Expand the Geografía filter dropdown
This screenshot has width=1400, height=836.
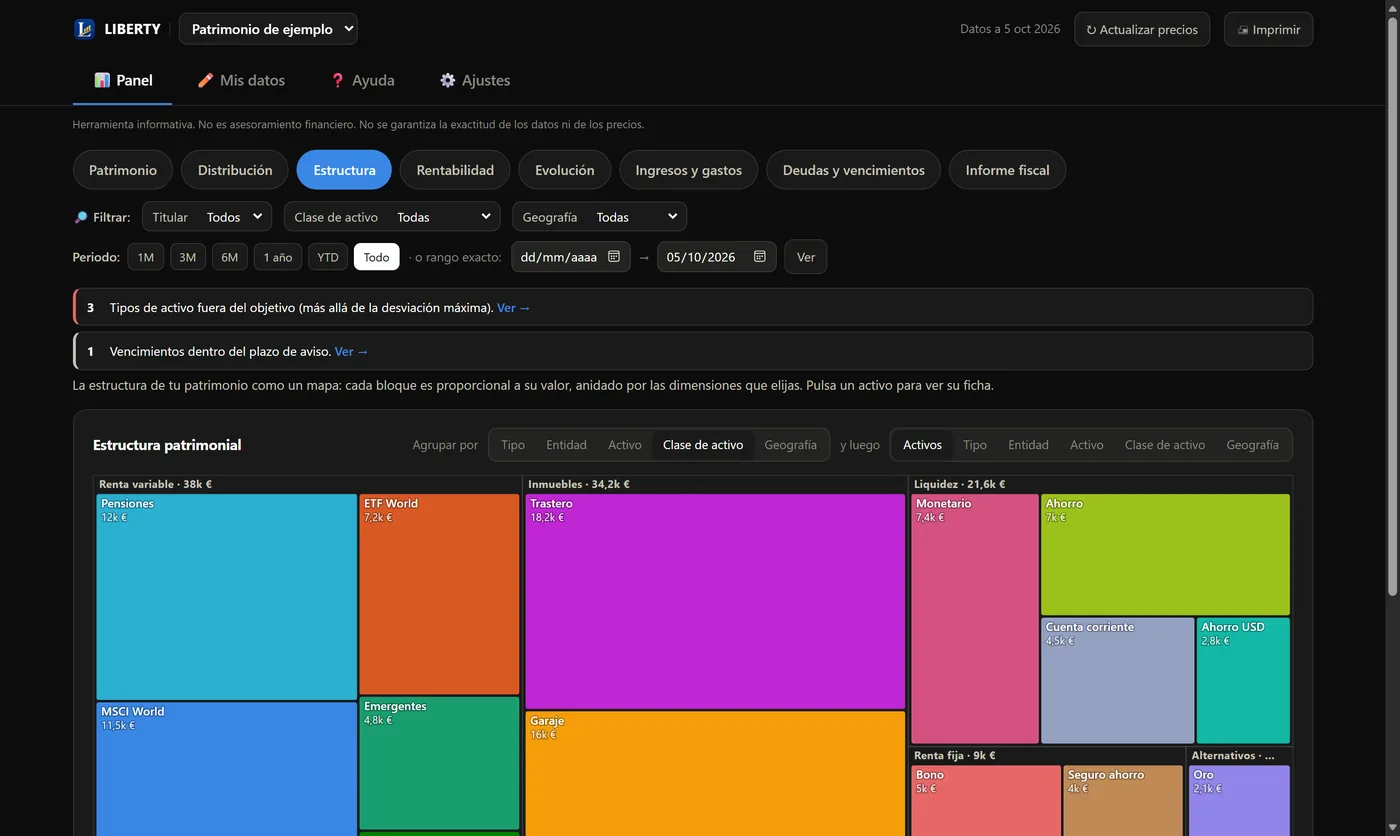[599, 217]
